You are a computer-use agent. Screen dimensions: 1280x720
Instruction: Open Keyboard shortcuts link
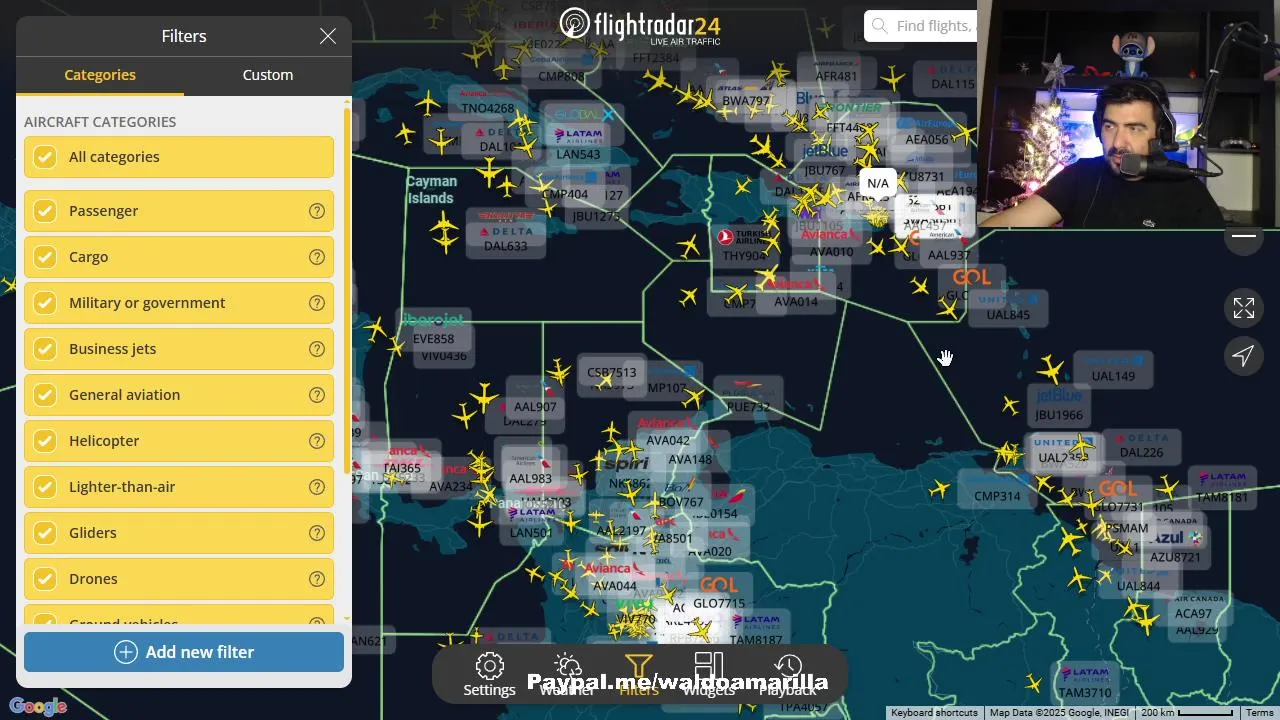point(934,713)
